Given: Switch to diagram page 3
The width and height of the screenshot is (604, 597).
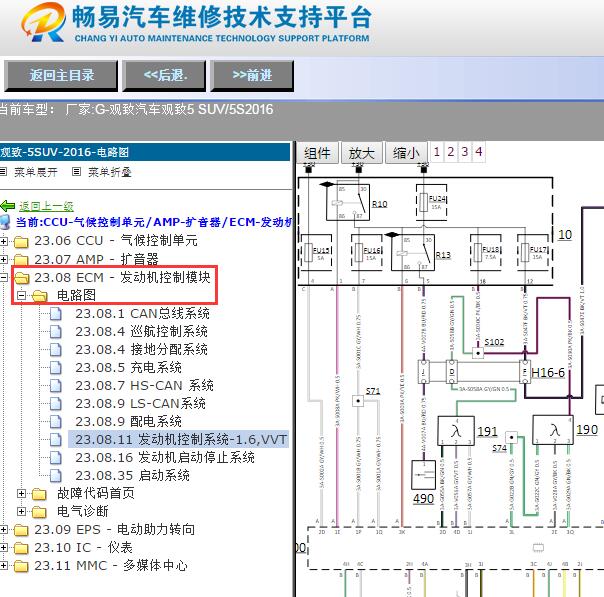Looking at the screenshot, I should tap(465, 151).
